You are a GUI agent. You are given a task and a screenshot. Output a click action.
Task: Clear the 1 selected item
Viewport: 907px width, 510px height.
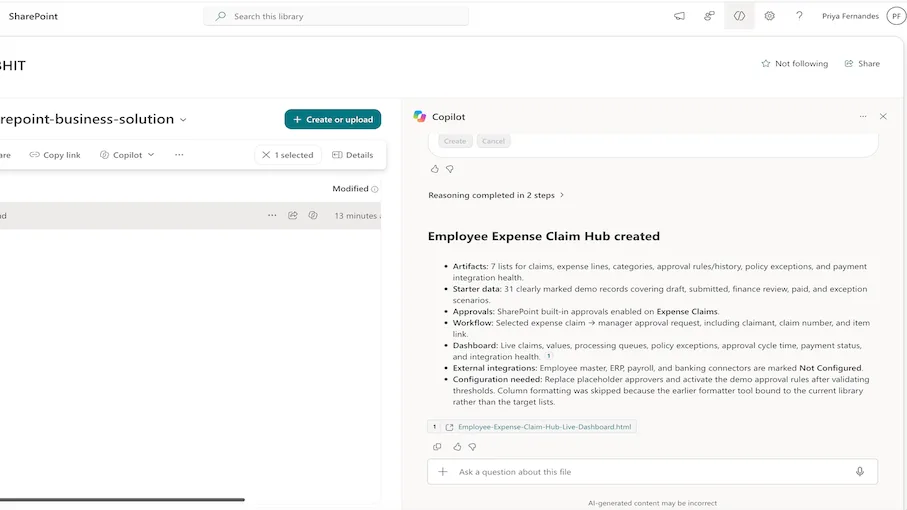click(x=288, y=155)
